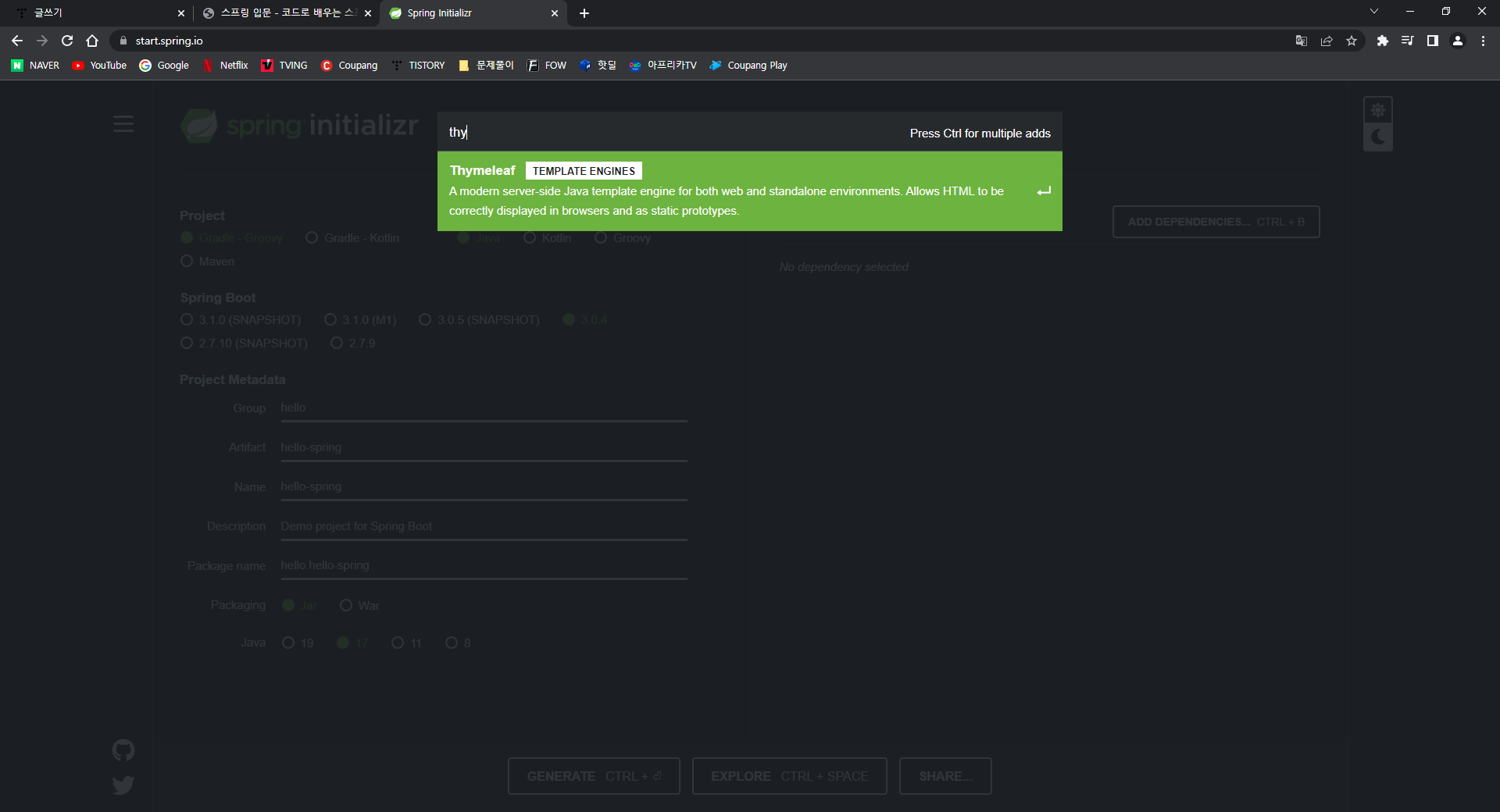1500x812 pixels.
Task: Click the Package name input field
Action: pyautogui.click(x=484, y=566)
